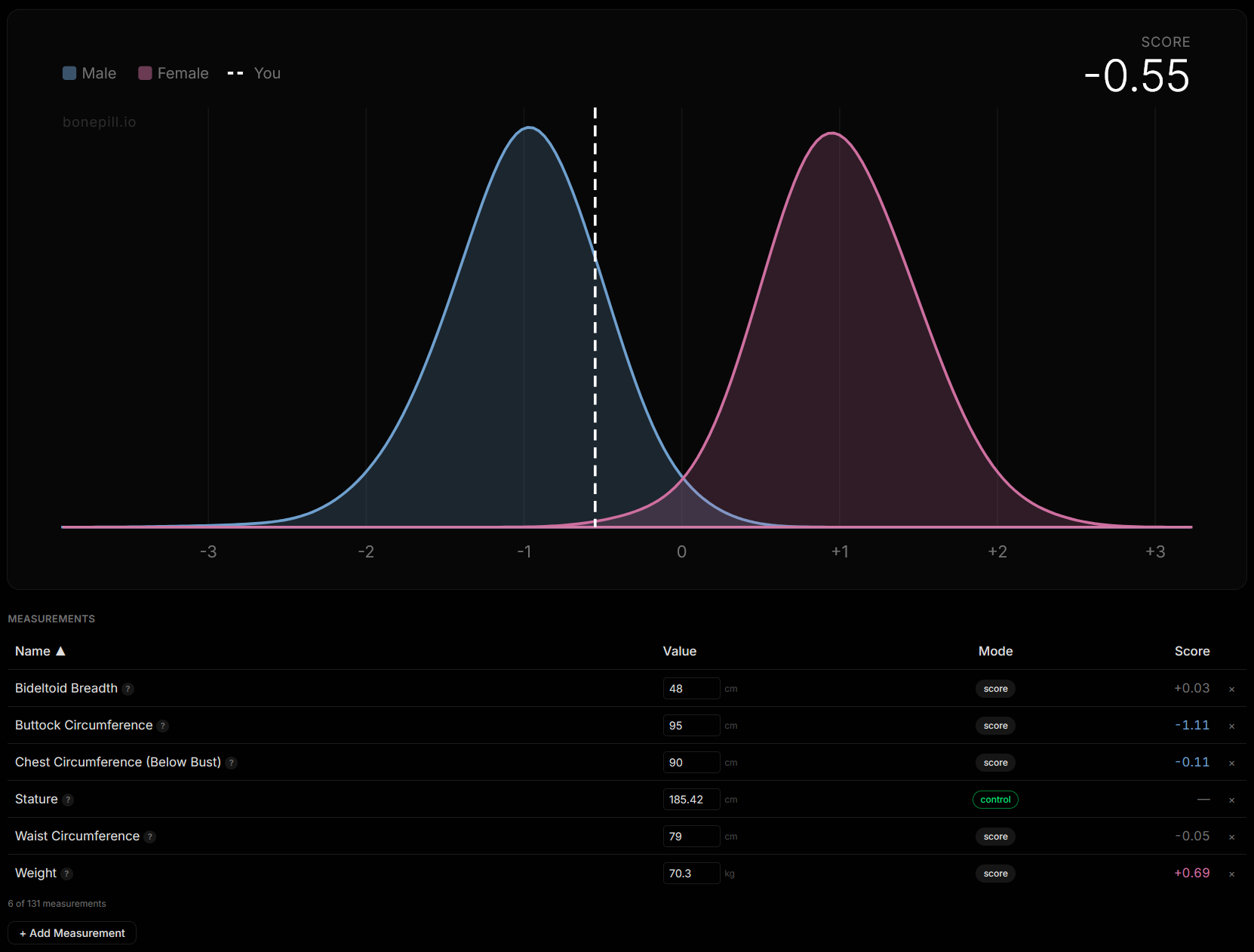Image resolution: width=1254 pixels, height=952 pixels.
Task: Click the '6 of 131 measurements' text
Action: click(57, 904)
